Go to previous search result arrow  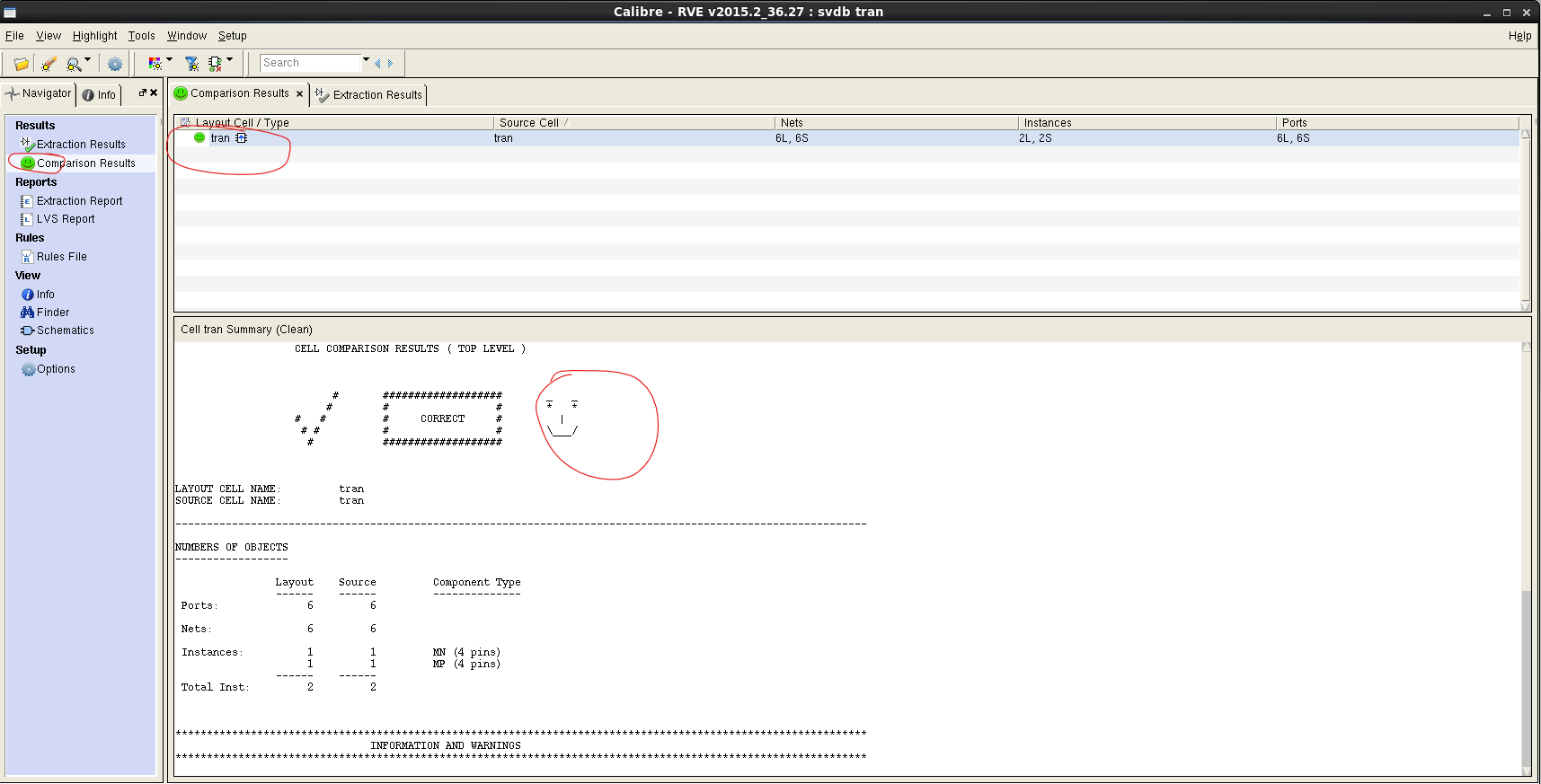coord(378,64)
